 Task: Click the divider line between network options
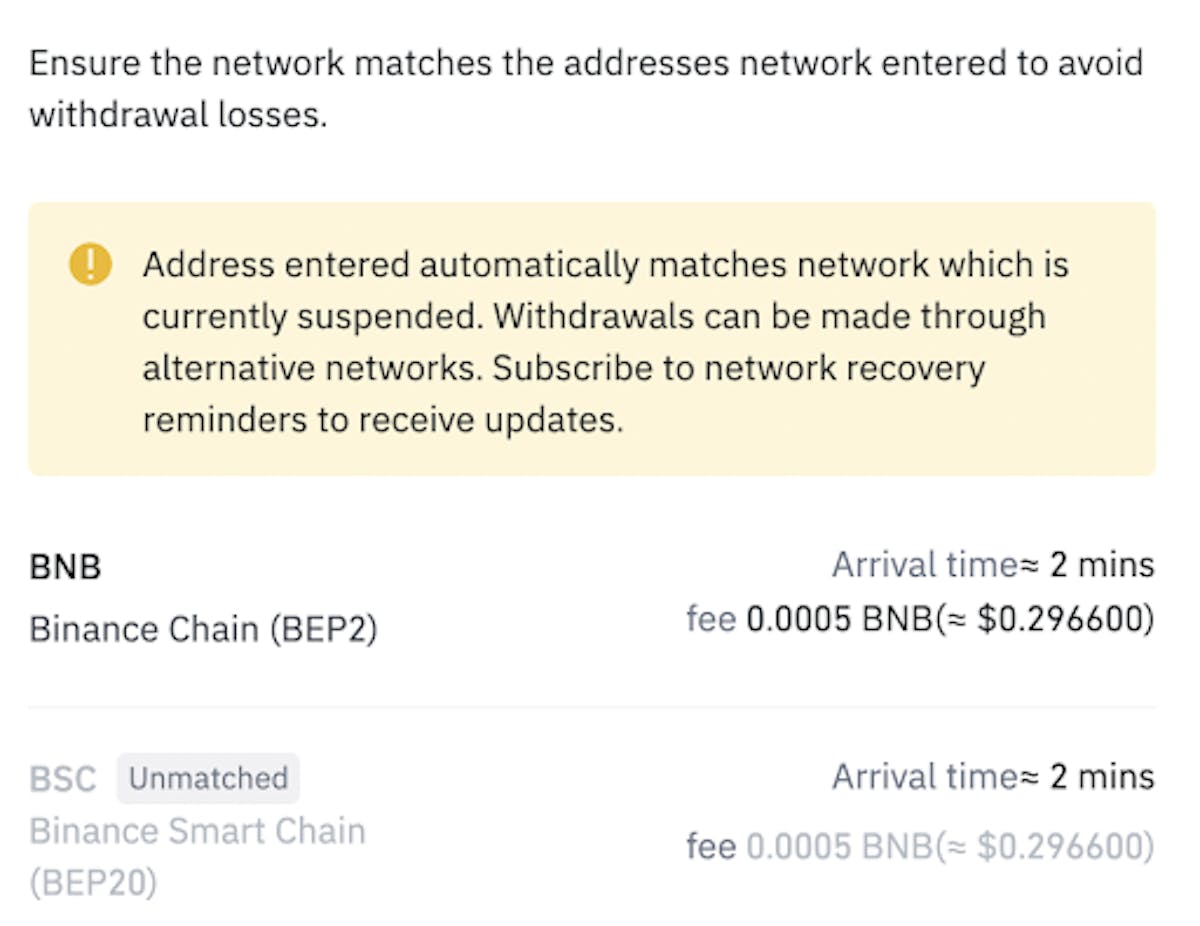(592, 707)
